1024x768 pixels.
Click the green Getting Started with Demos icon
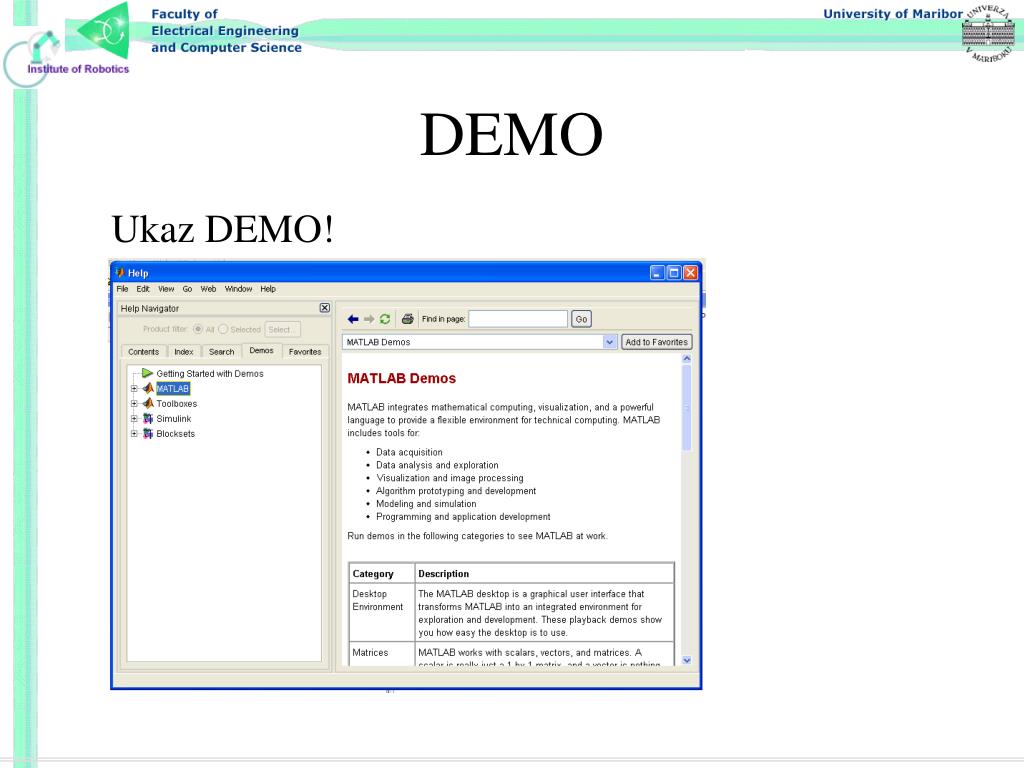click(x=148, y=373)
